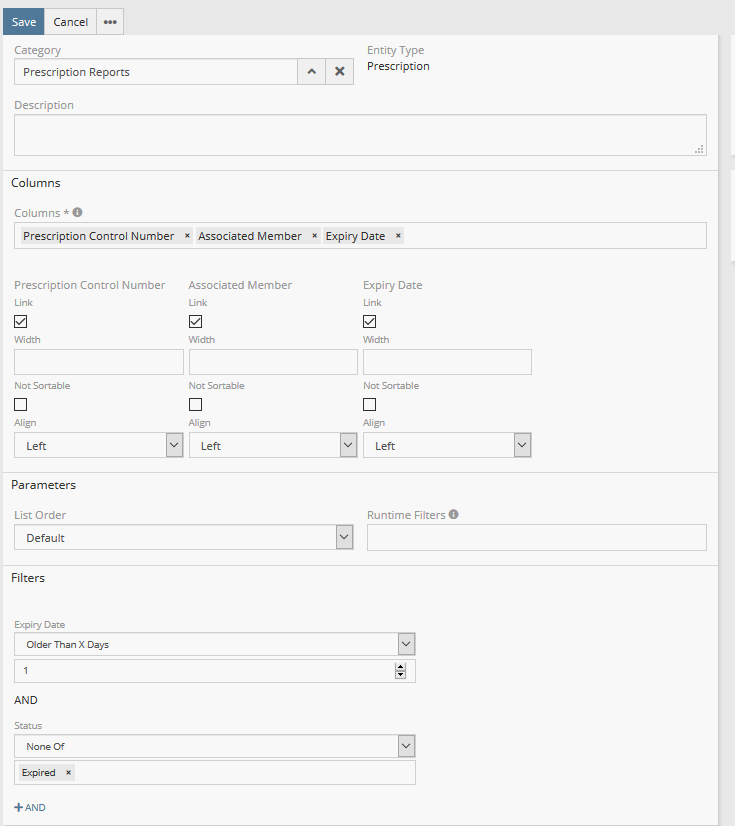Uncheck Link for Prescription Control Number
This screenshot has width=735, height=826.
pyautogui.click(x=21, y=322)
